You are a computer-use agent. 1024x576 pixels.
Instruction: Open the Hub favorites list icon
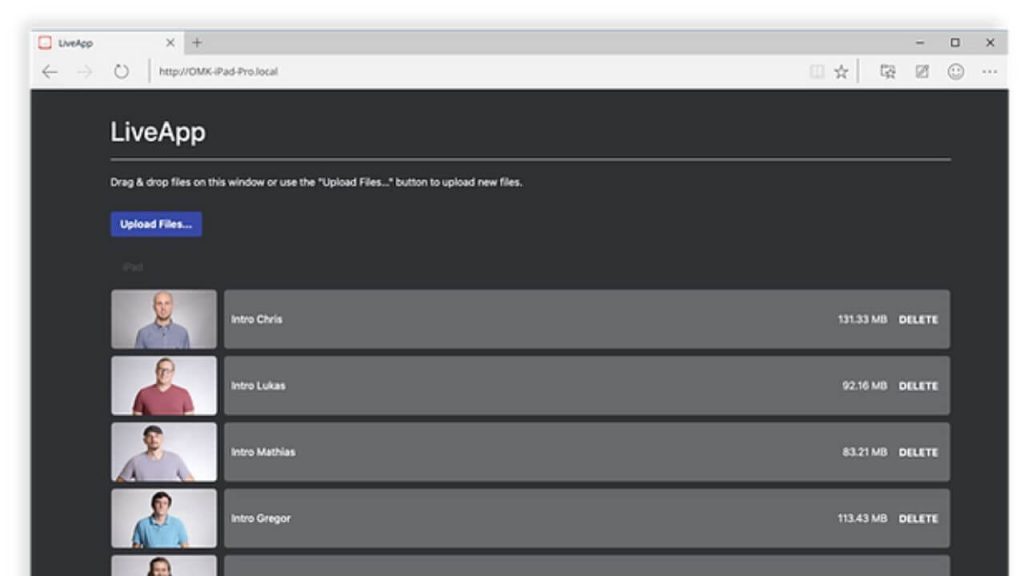887,72
